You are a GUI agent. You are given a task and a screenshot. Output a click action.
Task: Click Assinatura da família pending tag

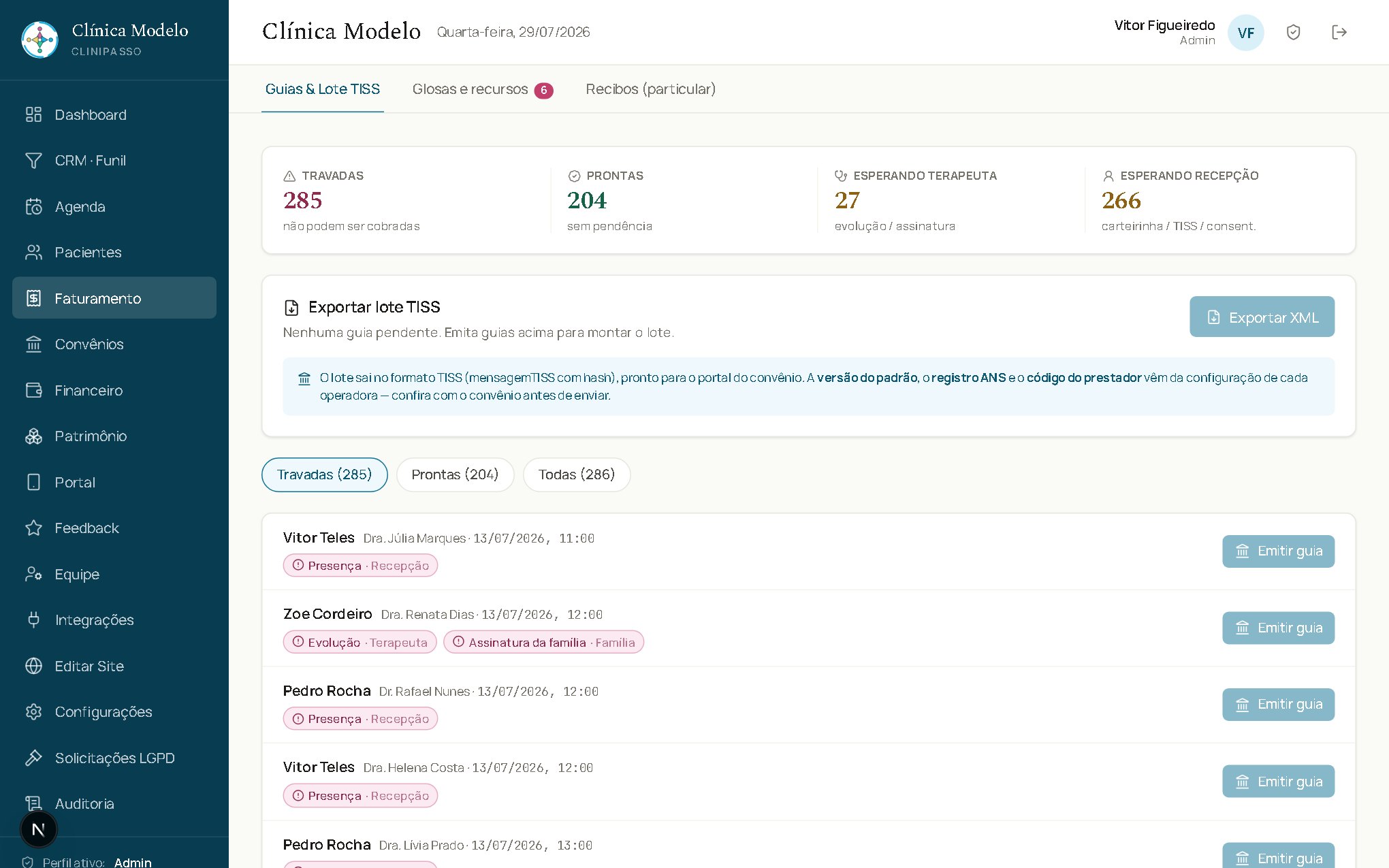(x=543, y=642)
